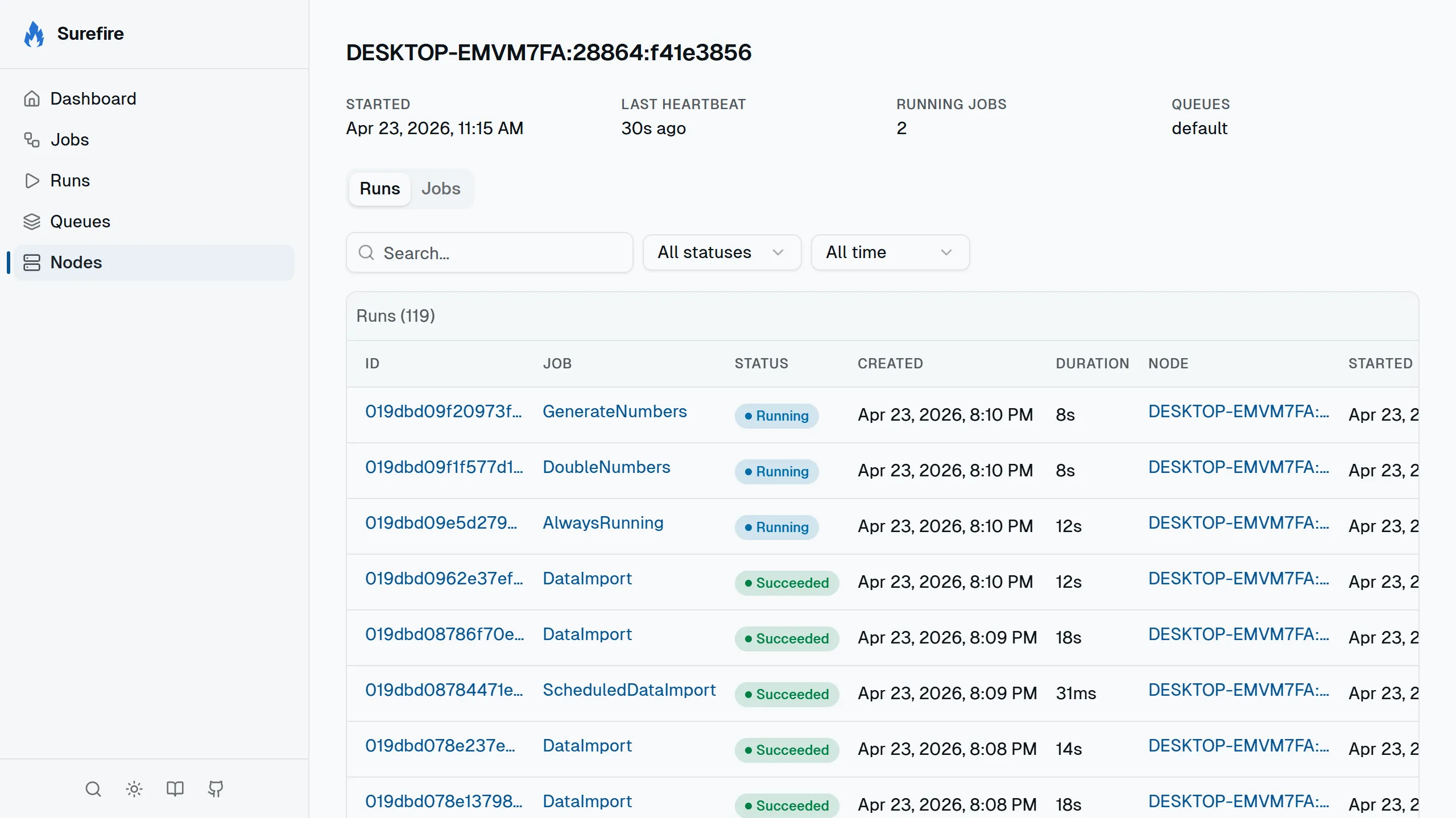Open the ScheduledDataImport job link
Screen dimensions: 1456x818
pos(629,690)
